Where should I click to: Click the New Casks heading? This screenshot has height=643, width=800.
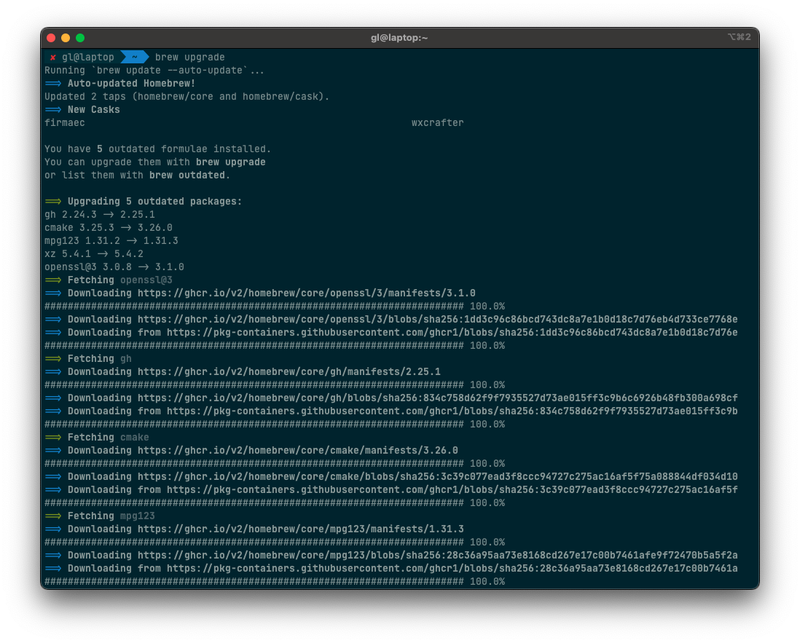[x=93, y=109]
